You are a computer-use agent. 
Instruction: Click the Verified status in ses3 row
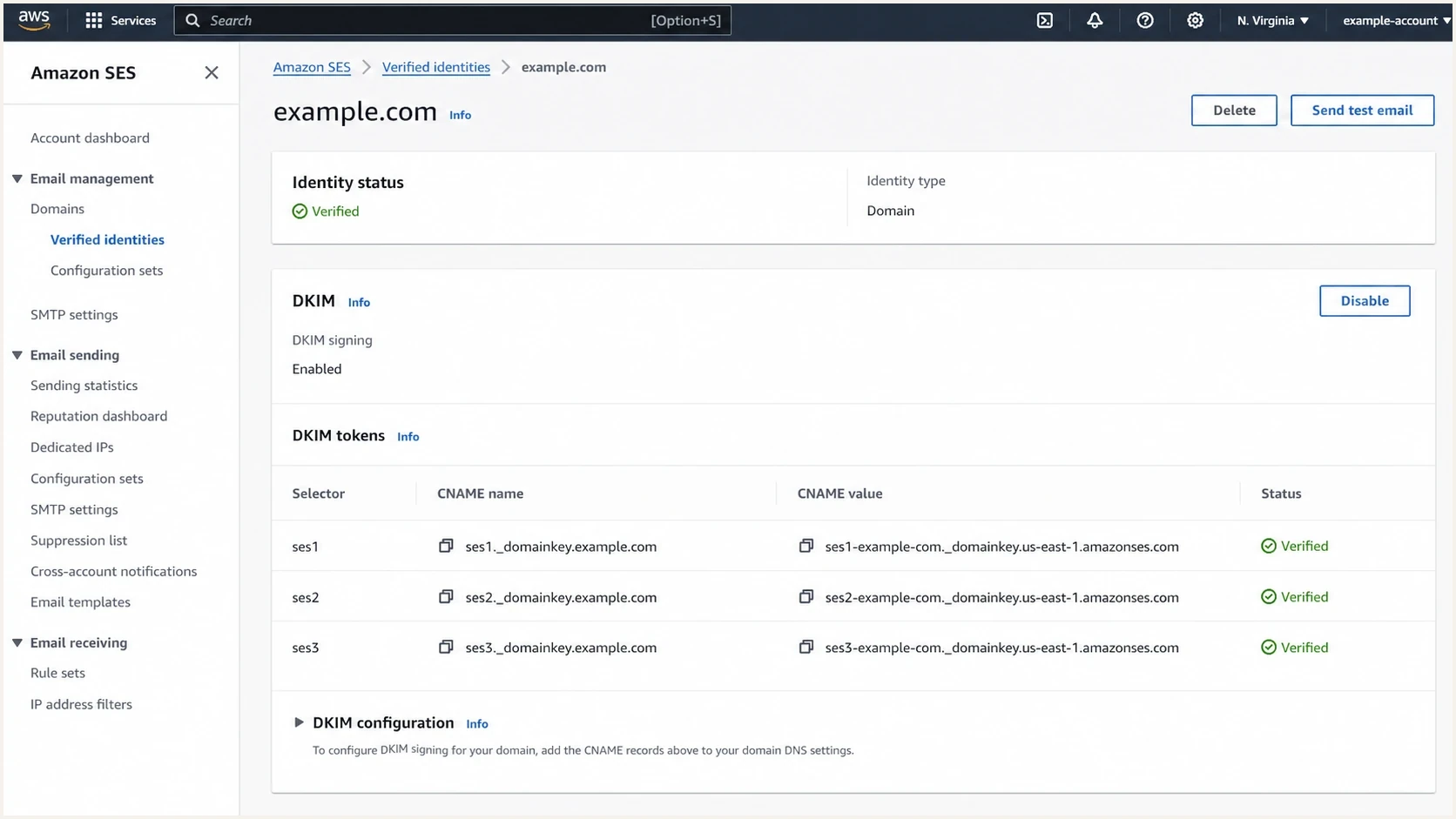tap(1295, 647)
